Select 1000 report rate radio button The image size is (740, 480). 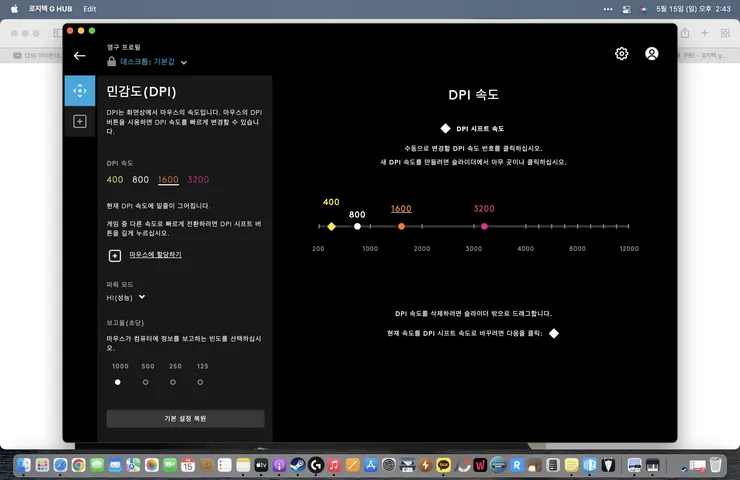(118, 382)
